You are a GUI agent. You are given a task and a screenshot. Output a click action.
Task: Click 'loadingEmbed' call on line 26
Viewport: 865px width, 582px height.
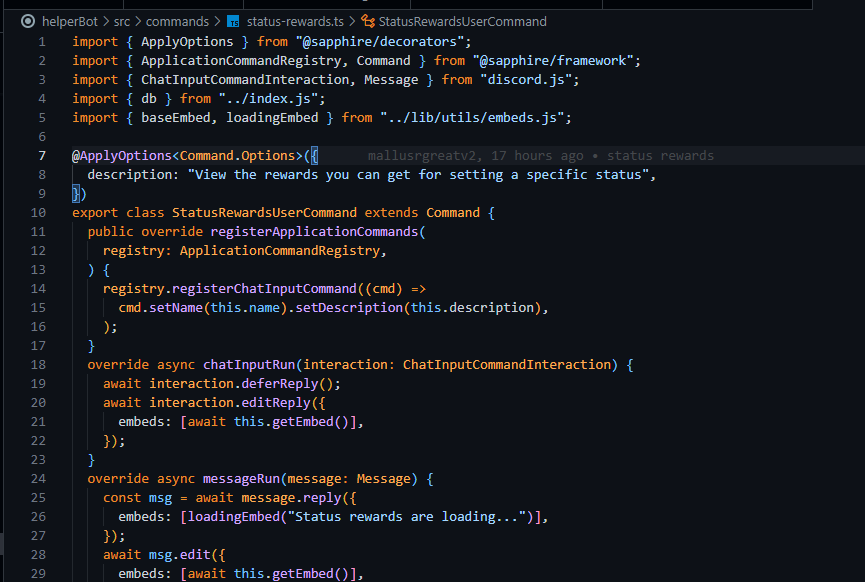pyautogui.click(x=234, y=516)
